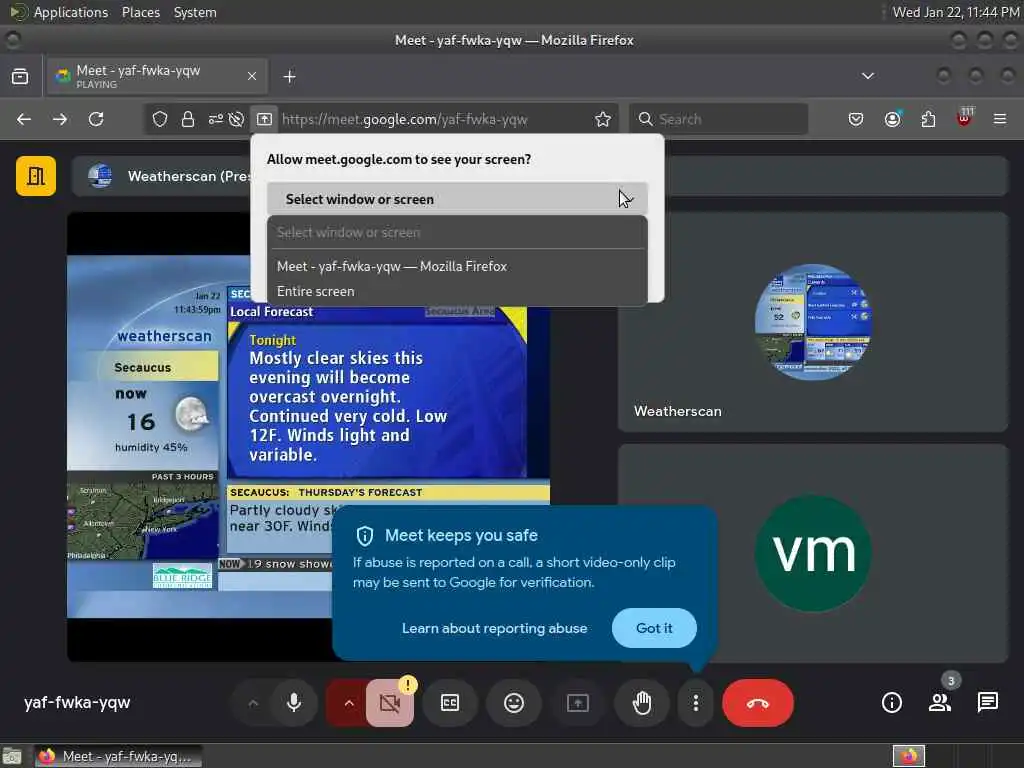This screenshot has width=1024, height=768.
Task: Open a new tab with plus button
Action: 289,76
